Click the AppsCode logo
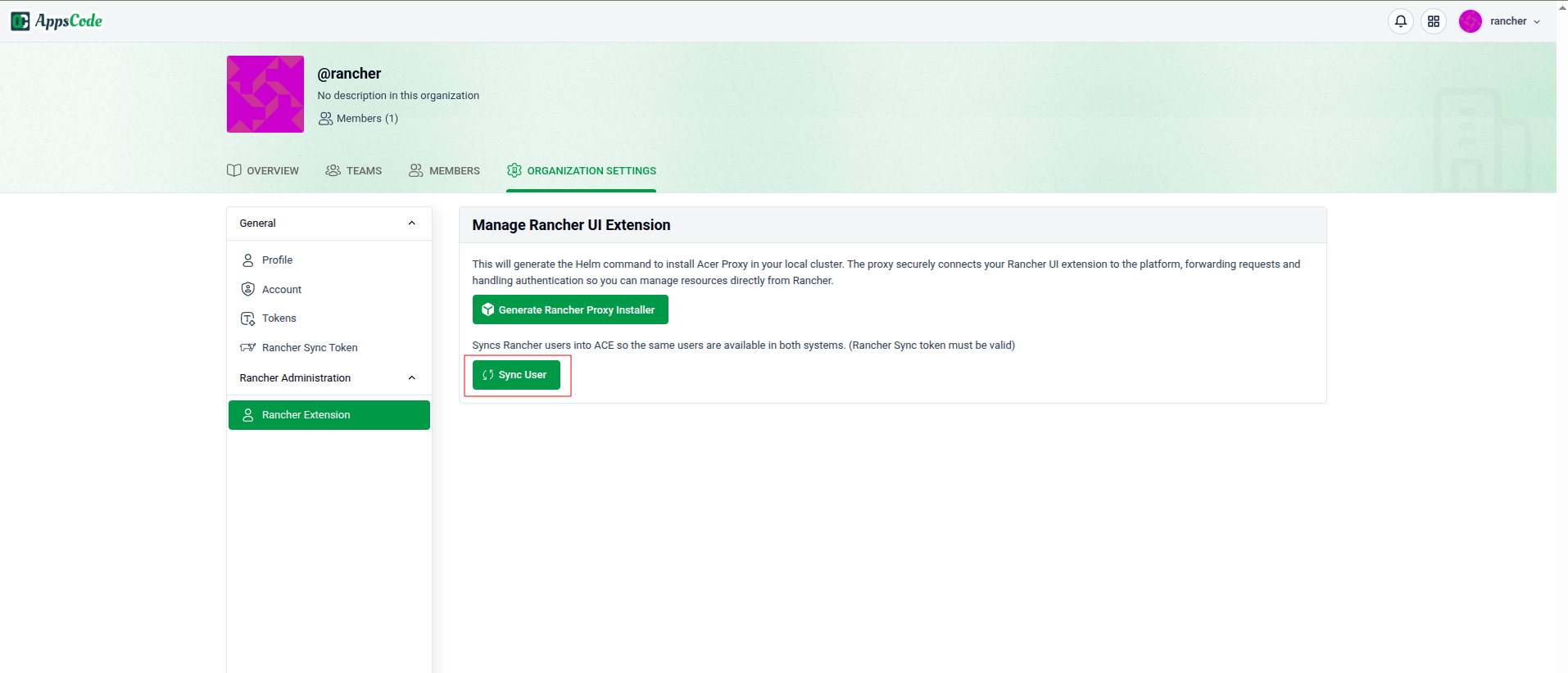This screenshot has width=1568, height=673. point(57,21)
